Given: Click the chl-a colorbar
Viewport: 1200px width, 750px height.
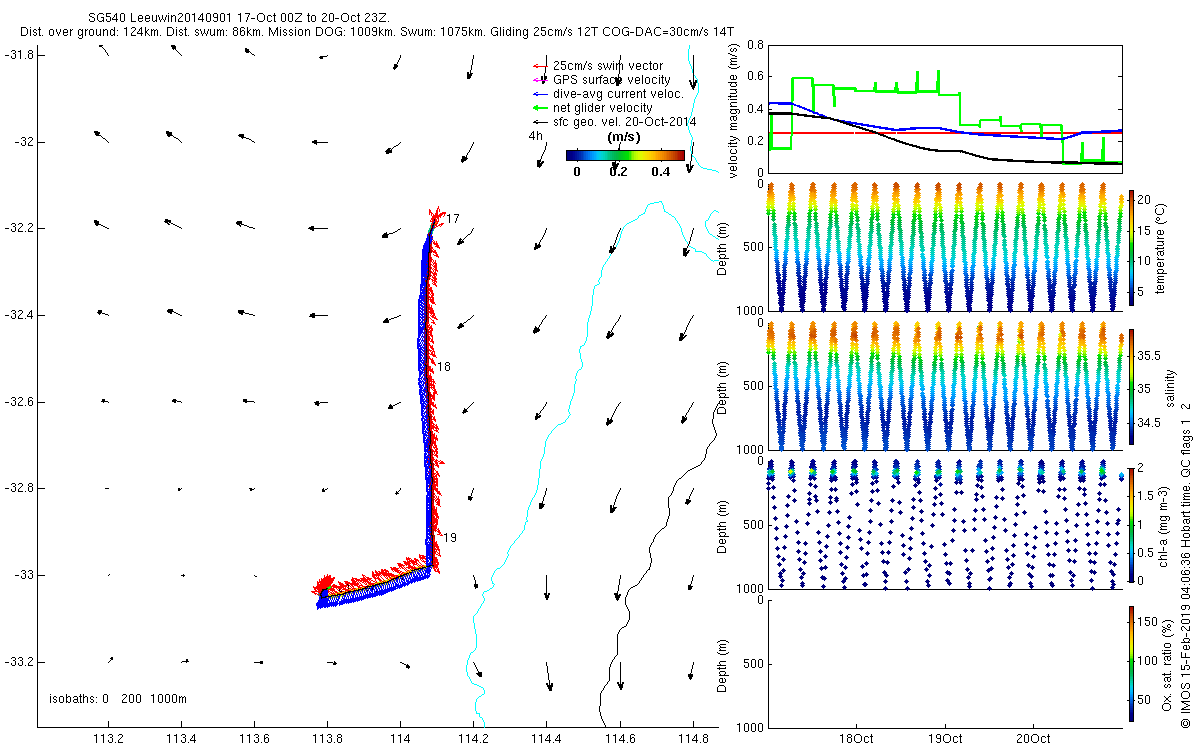Looking at the screenshot, I should pos(1131,524).
